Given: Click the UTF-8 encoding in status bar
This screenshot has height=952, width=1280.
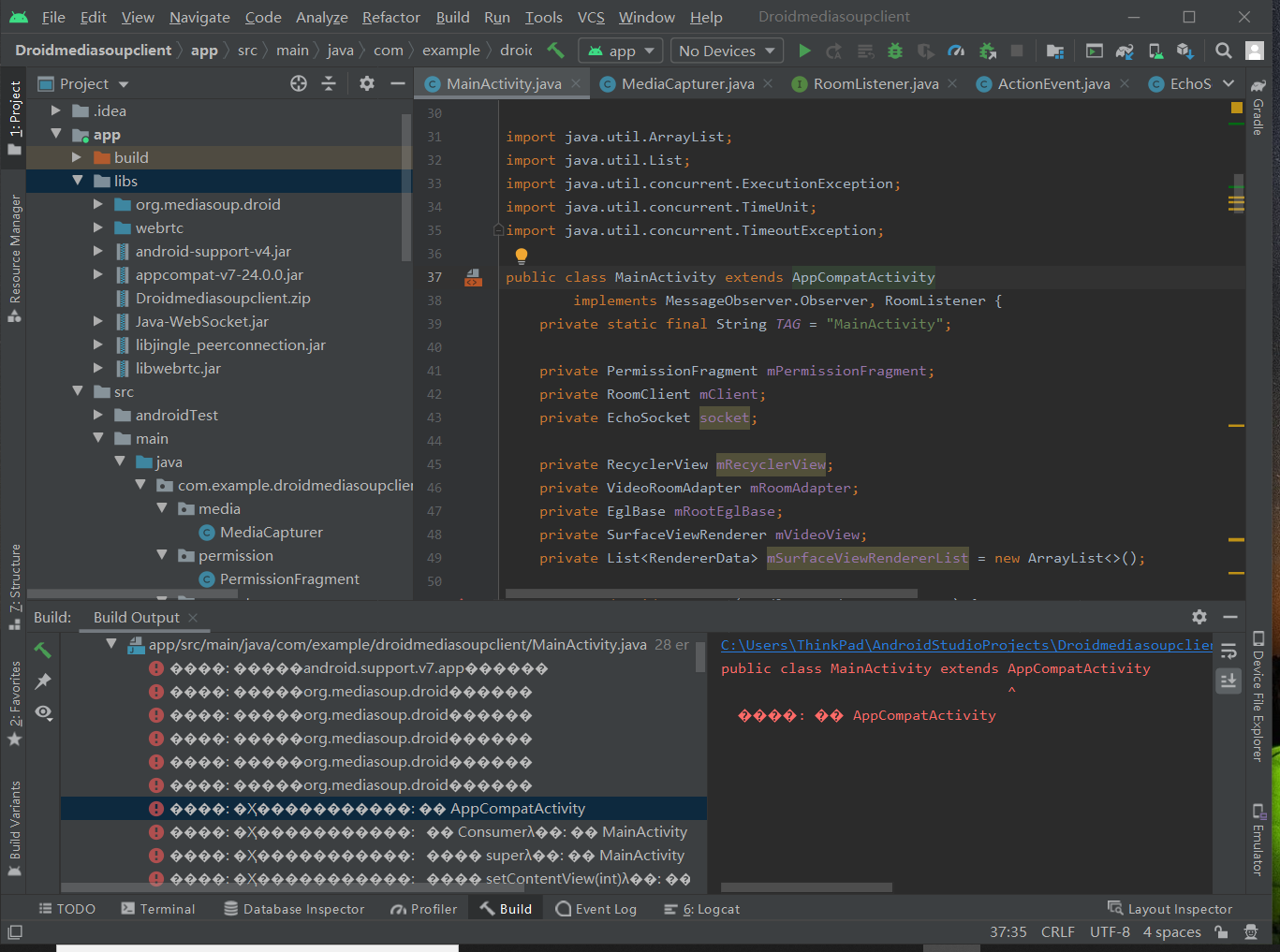Looking at the screenshot, I should [x=1110, y=931].
